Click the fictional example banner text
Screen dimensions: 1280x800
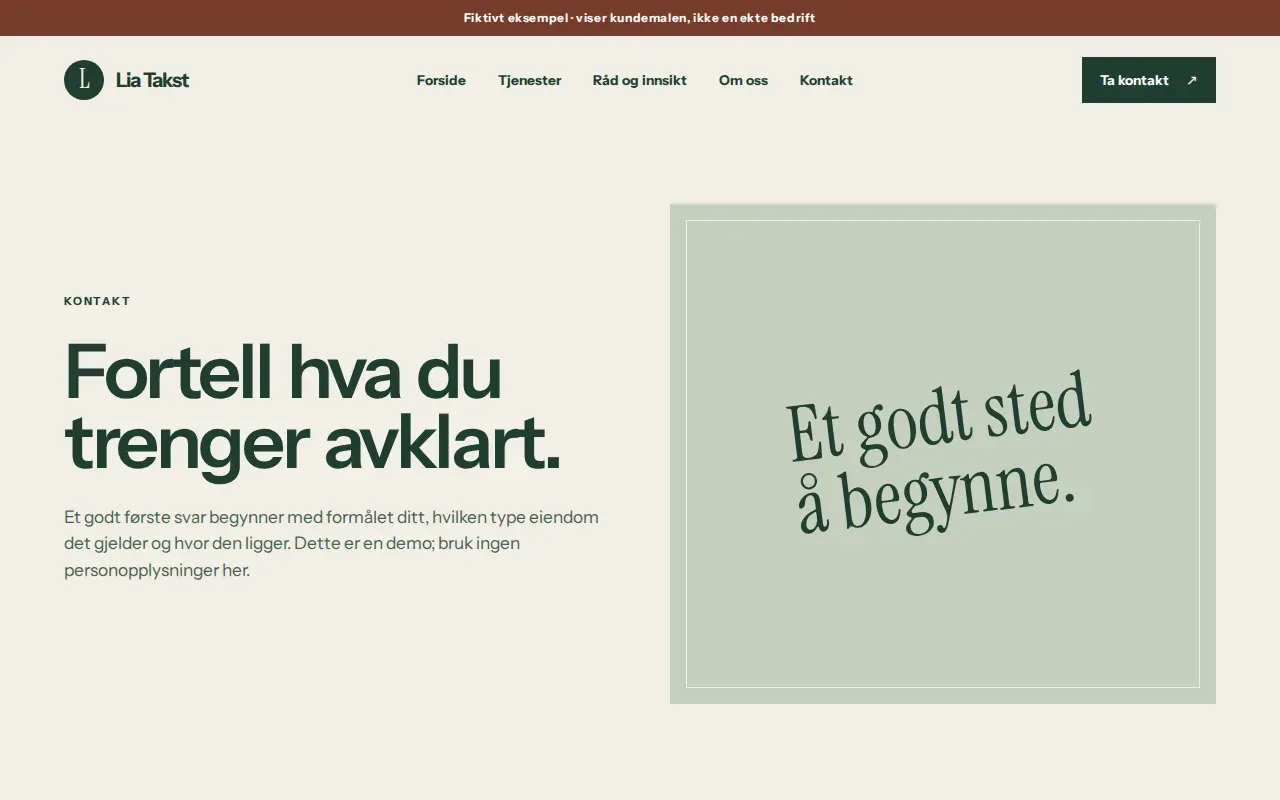(640, 18)
